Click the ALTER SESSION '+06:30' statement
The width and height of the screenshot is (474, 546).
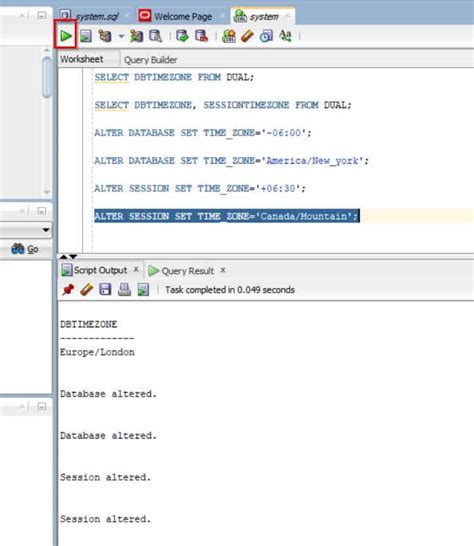200,188
